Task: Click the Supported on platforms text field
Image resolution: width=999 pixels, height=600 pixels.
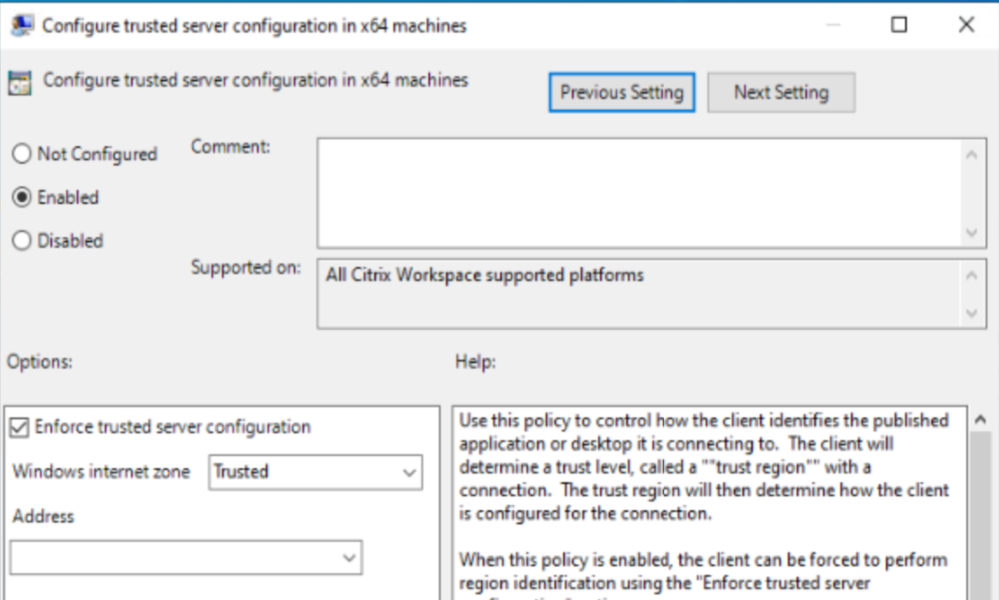Action: pos(640,294)
